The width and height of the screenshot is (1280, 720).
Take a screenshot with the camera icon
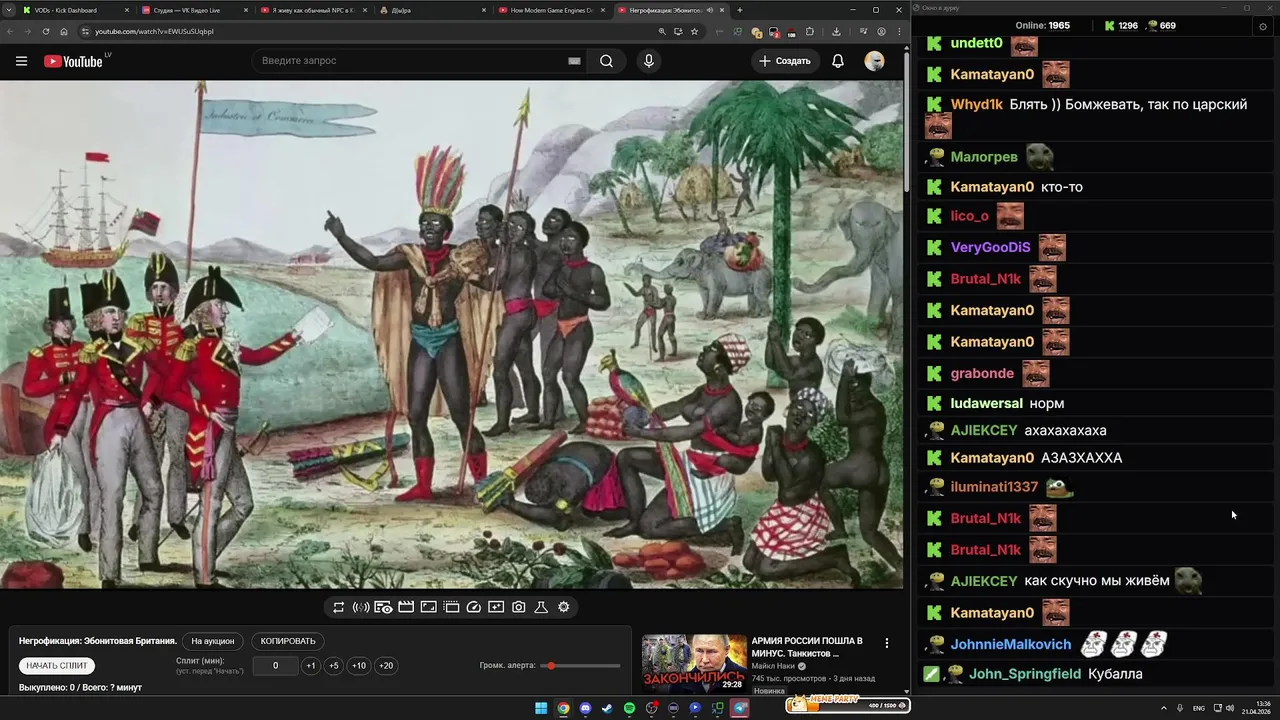click(x=519, y=607)
